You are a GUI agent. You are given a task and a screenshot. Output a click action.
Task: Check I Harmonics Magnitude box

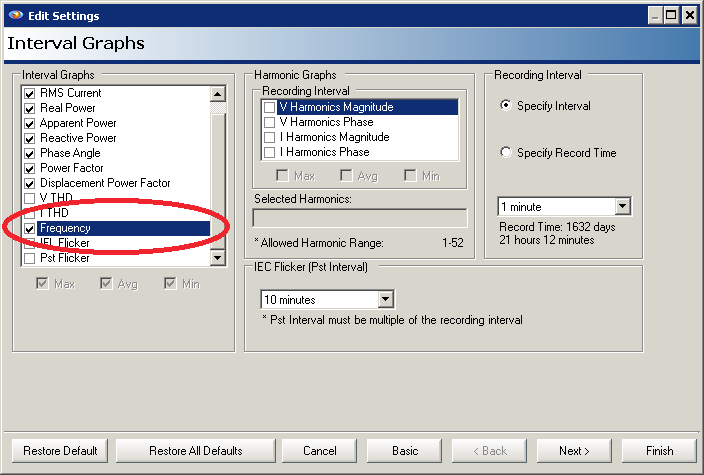click(269, 137)
